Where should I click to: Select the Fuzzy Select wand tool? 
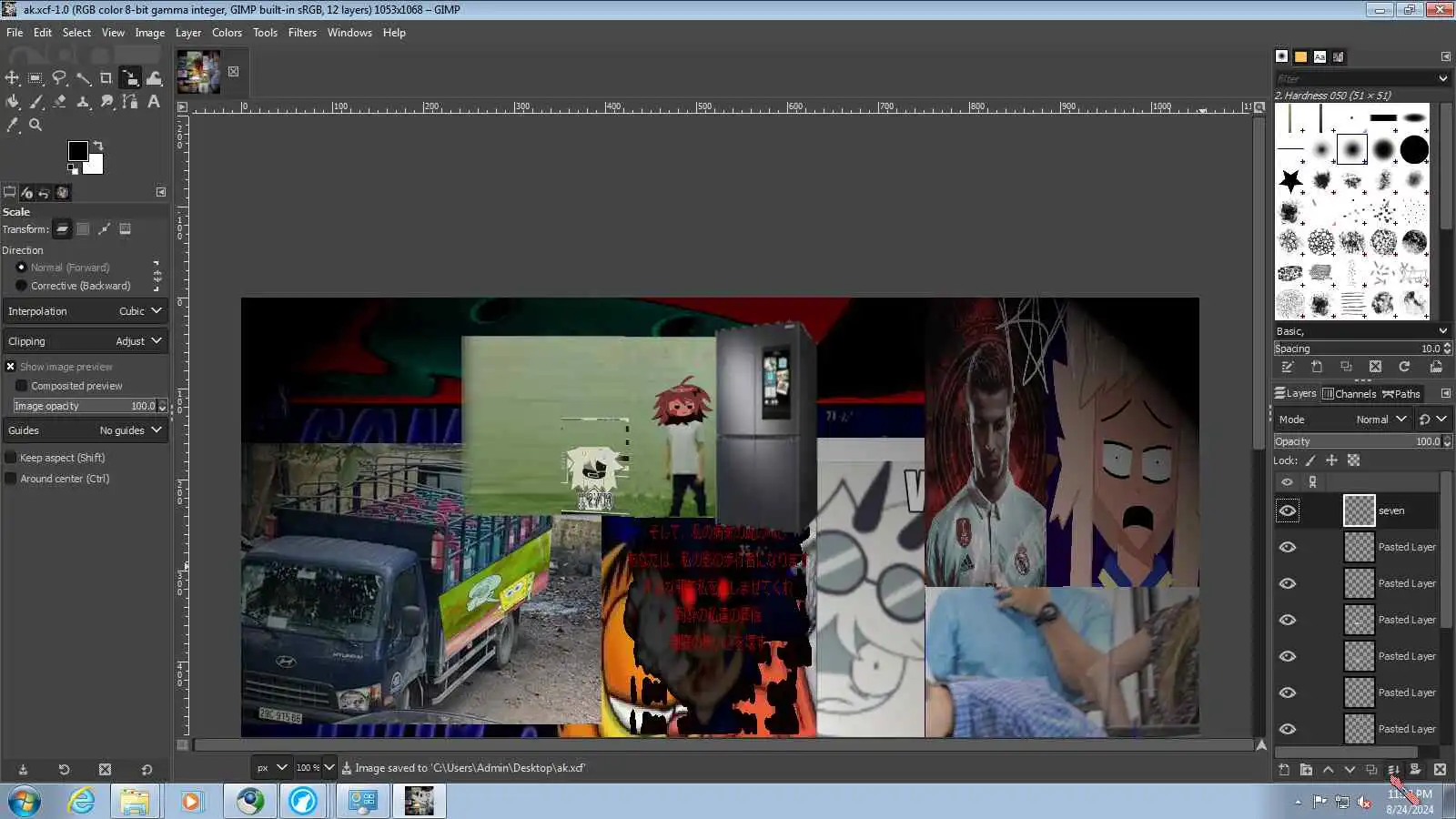click(x=83, y=78)
